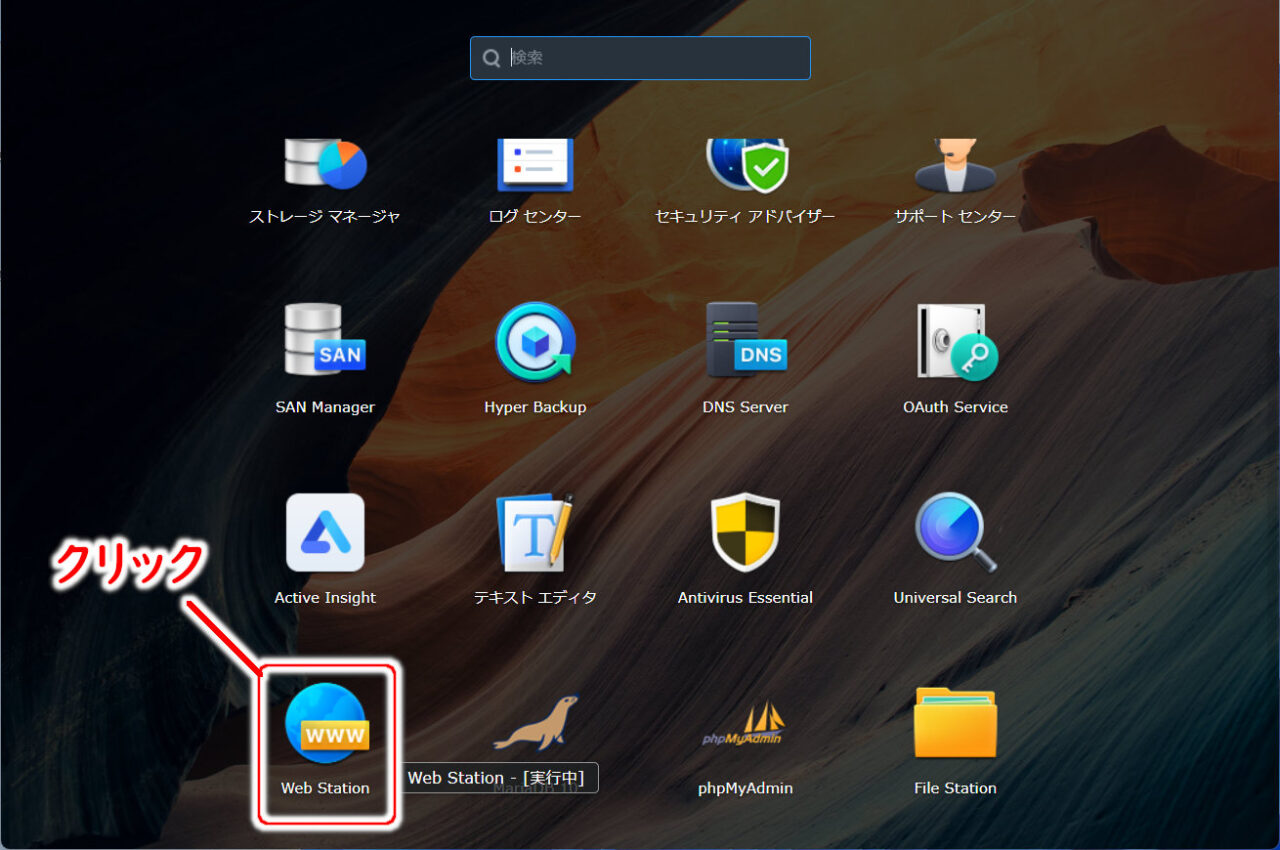Click the search magnifier icon
The height and width of the screenshot is (850, 1280).
(491, 58)
